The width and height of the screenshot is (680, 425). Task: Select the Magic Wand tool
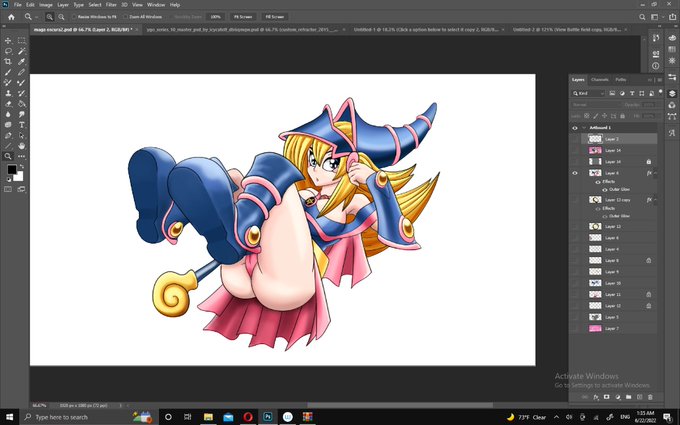click(x=21, y=51)
